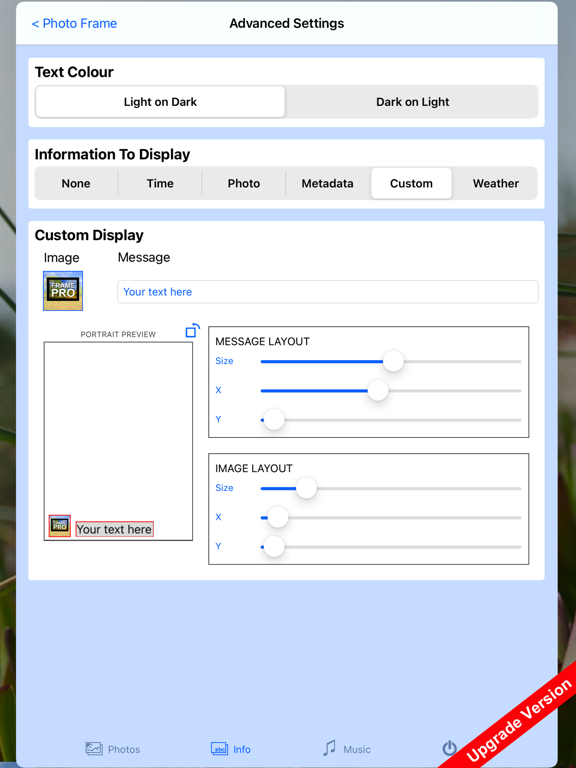The width and height of the screenshot is (576, 768).
Task: Go back to Photo Frame
Action: (74, 23)
